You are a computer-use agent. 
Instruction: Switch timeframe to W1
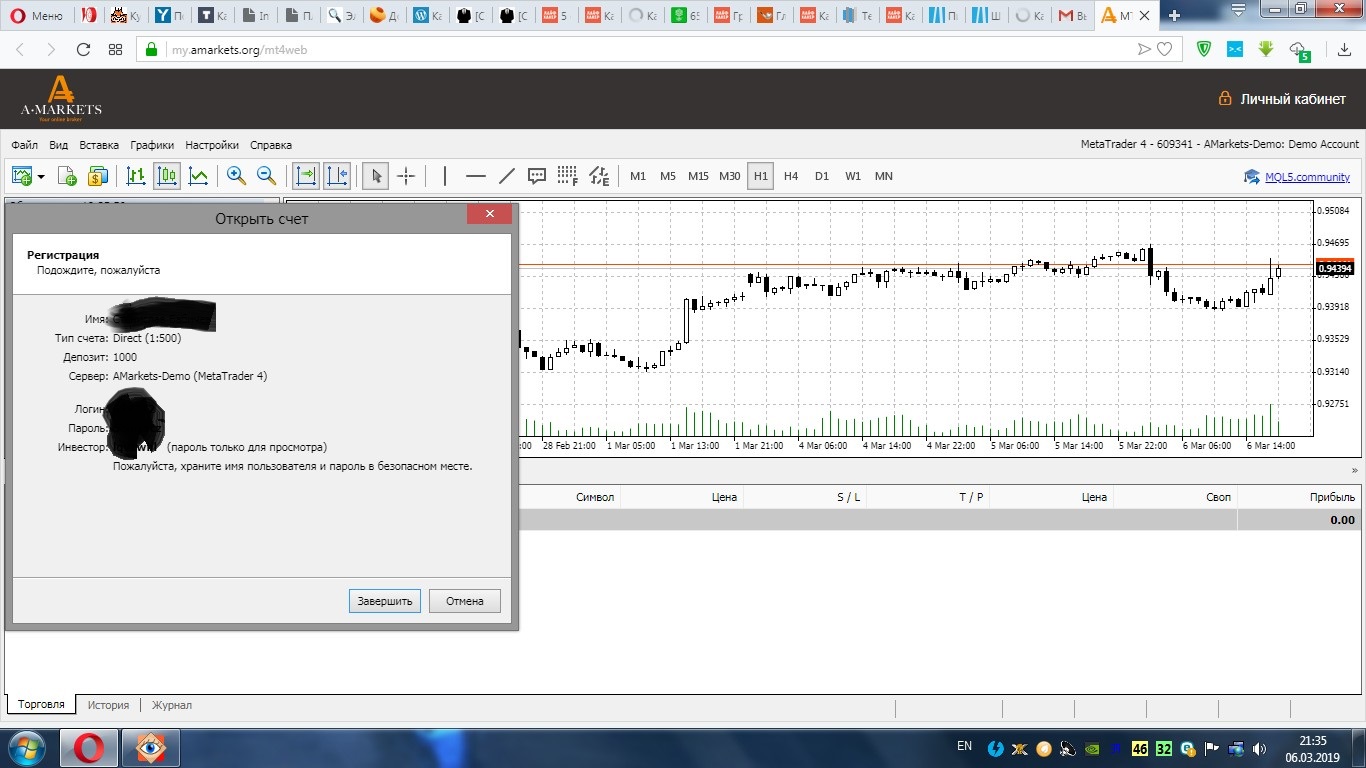[x=853, y=176]
